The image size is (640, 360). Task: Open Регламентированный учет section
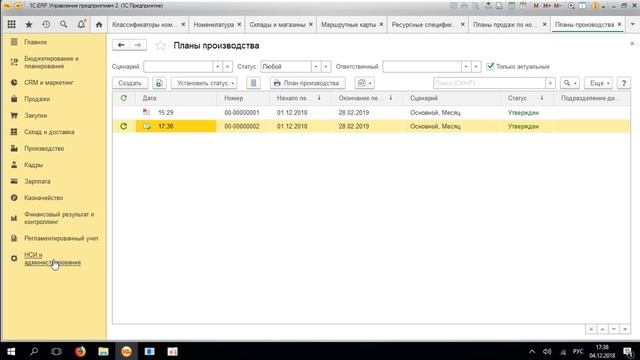pyautogui.click(x=61, y=238)
